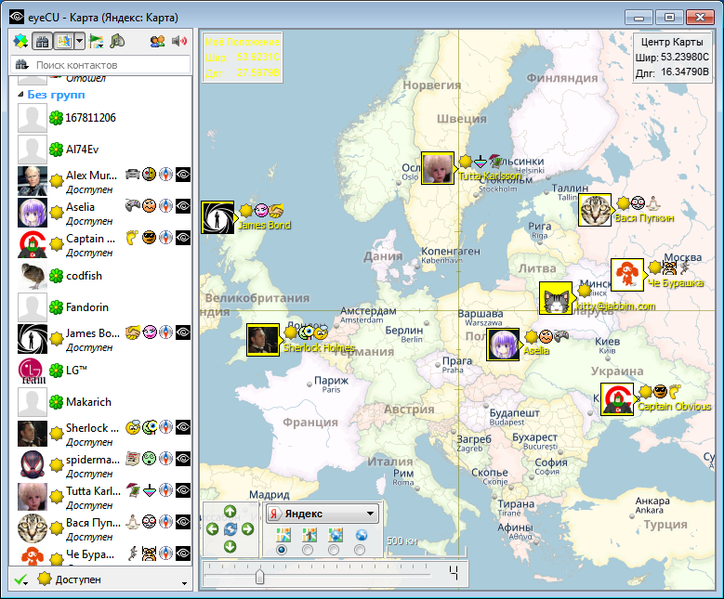Toggle the sound speaker icon
Image resolution: width=724 pixels, height=599 pixels.
[180, 41]
